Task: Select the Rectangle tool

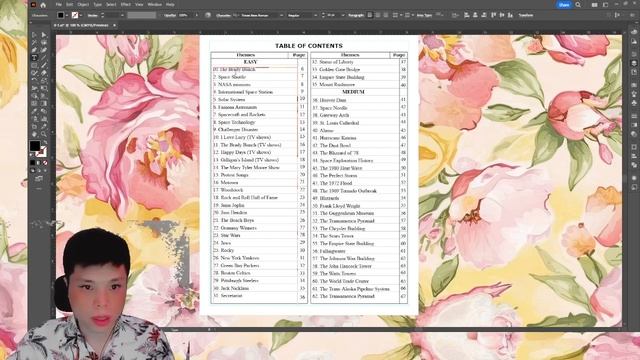Action: (34, 65)
